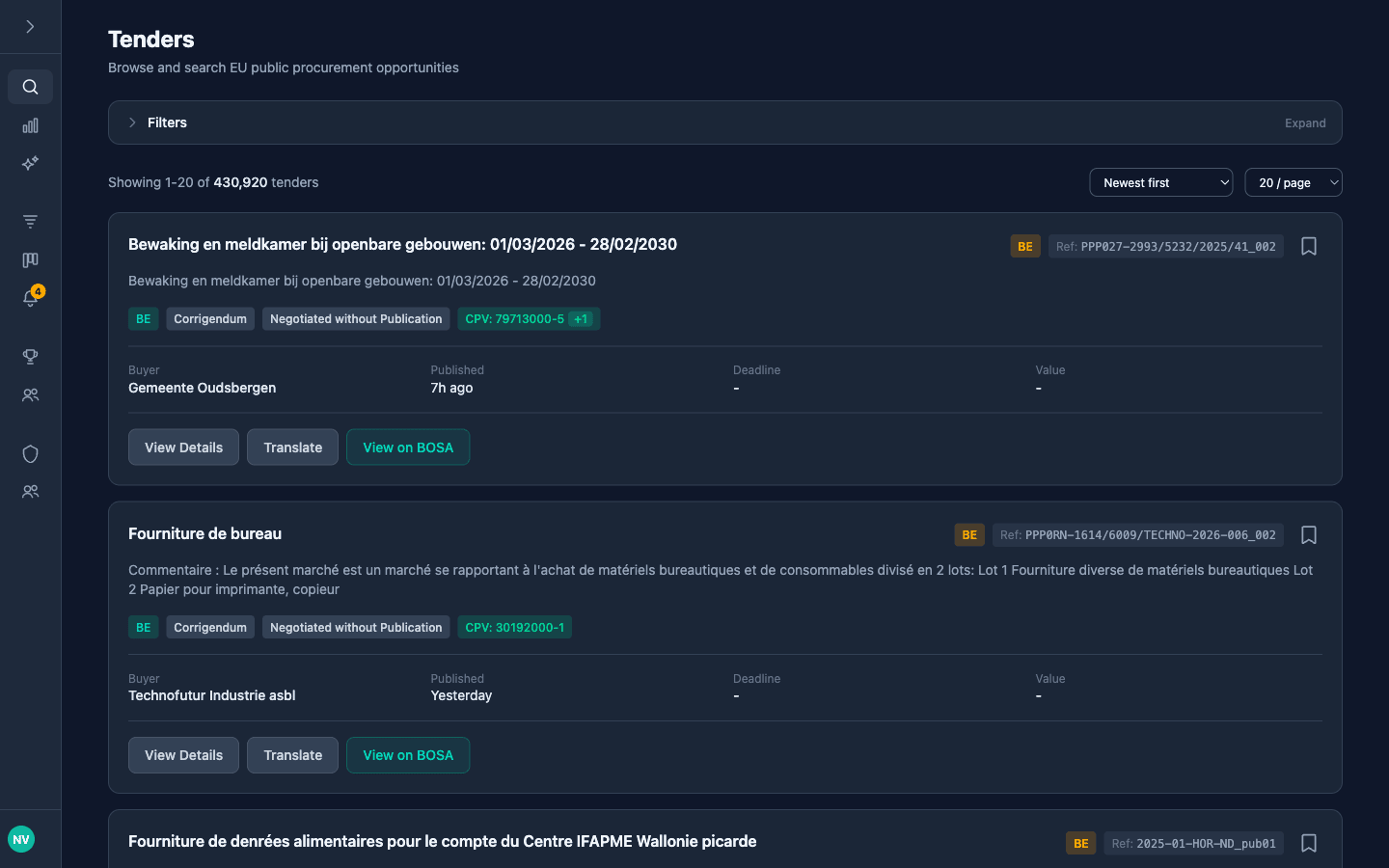
Task: Change results per page via 20/page dropdown
Action: [x=1294, y=182]
